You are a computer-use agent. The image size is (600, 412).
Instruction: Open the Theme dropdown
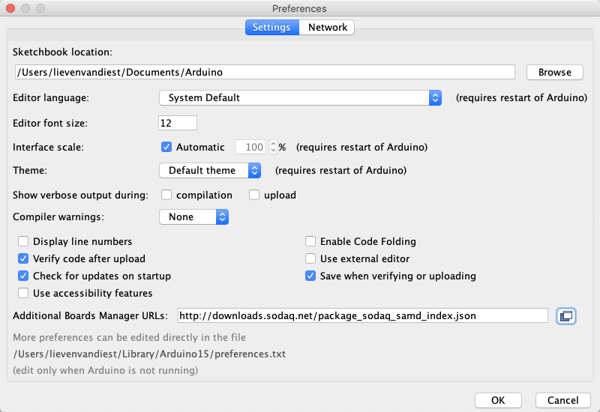tap(210, 170)
